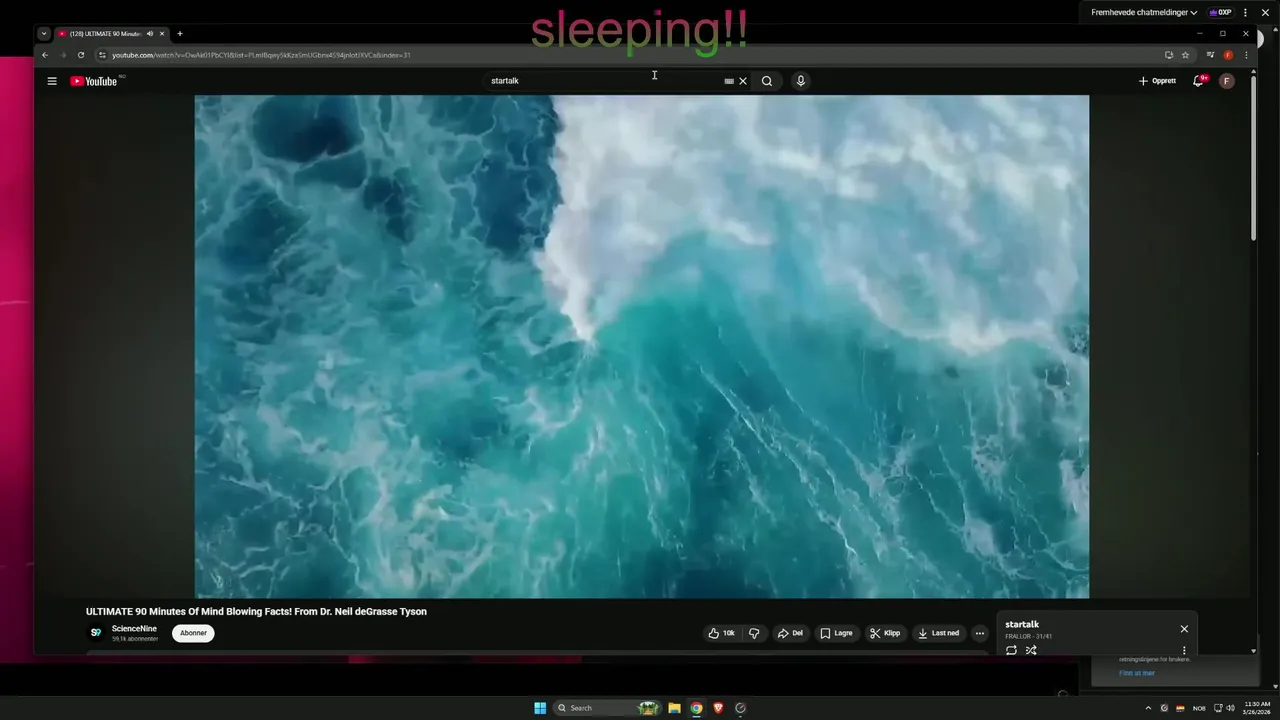Open the ScienceNine channel avatar
The image size is (1280, 720).
click(96, 633)
